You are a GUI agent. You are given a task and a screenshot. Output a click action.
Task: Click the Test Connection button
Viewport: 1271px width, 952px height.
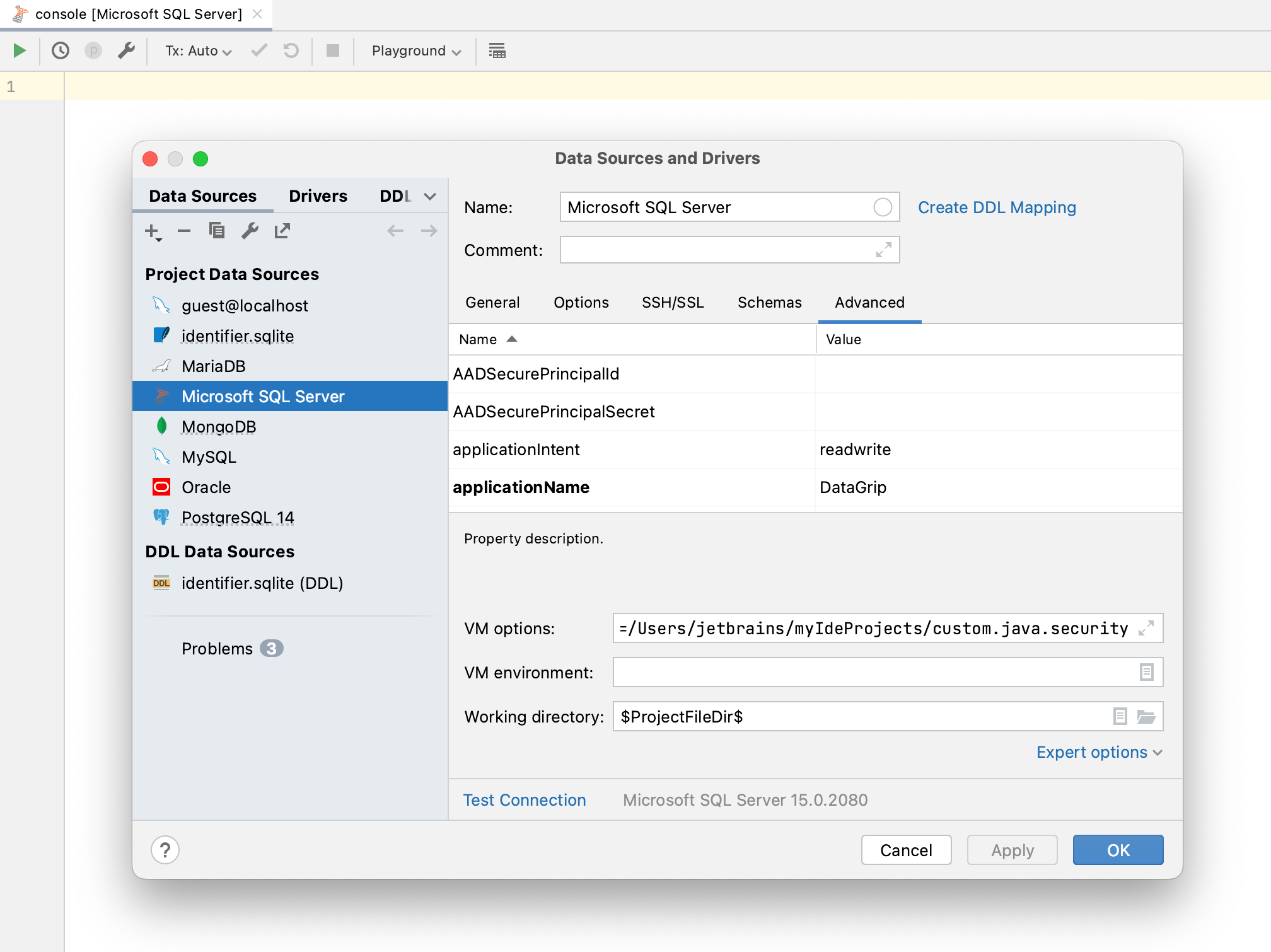(x=525, y=799)
